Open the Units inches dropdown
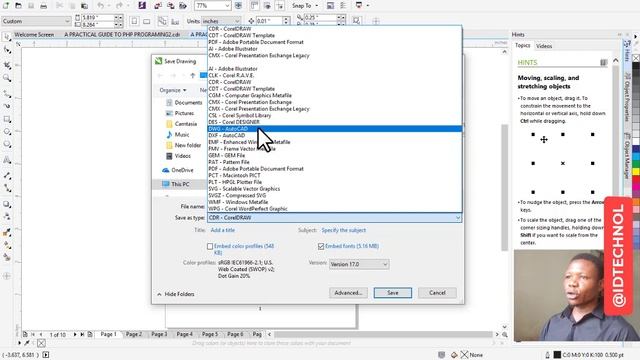Image resolution: width=640 pixels, height=360 pixels. (237, 21)
